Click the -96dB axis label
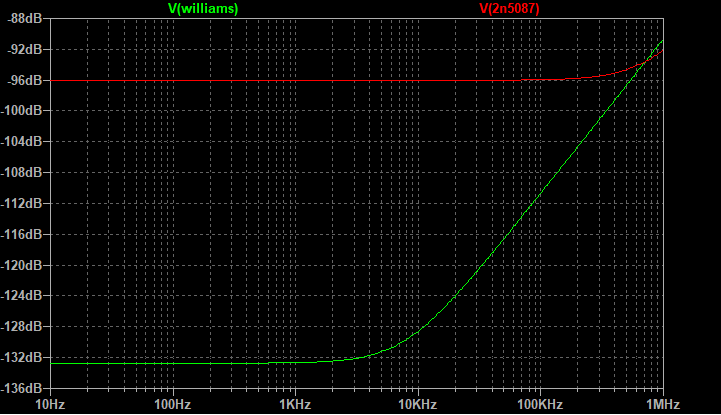The width and height of the screenshot is (721, 415). [x=25, y=80]
